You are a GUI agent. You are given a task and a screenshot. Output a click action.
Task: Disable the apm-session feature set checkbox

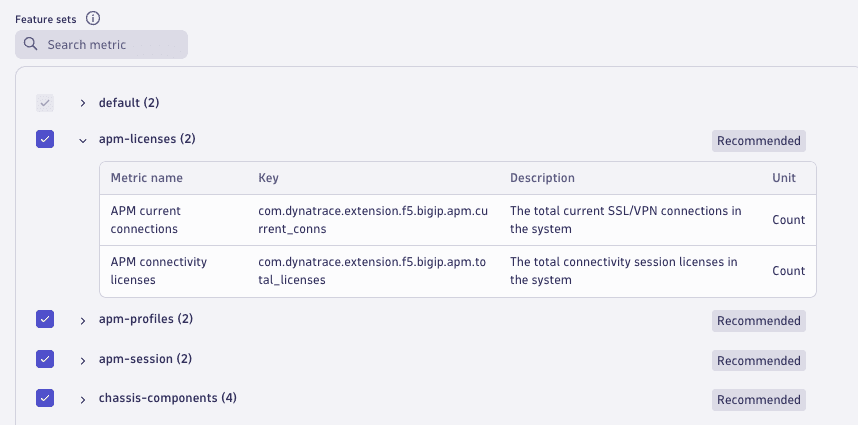tap(45, 359)
